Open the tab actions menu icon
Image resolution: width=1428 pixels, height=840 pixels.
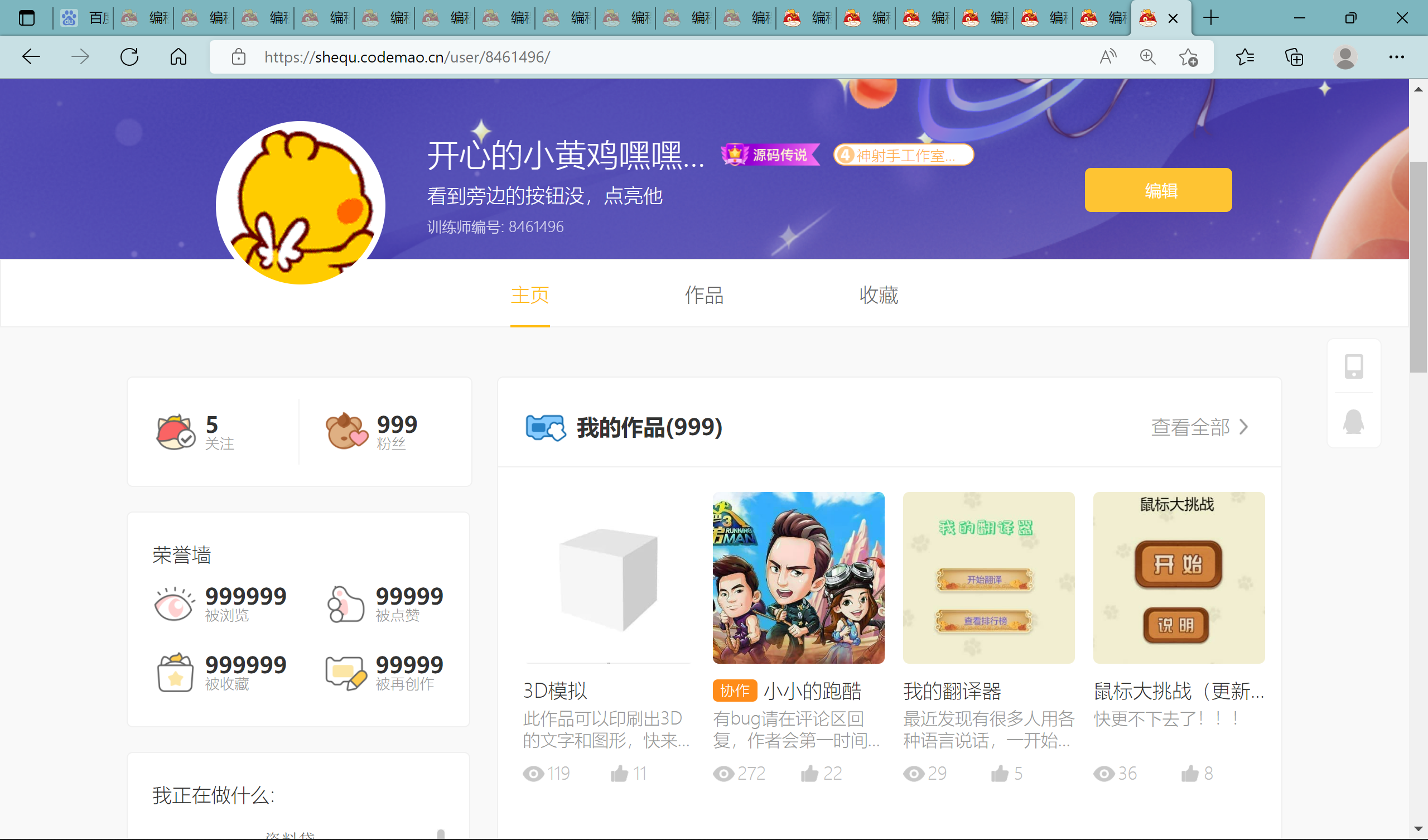click(27, 18)
